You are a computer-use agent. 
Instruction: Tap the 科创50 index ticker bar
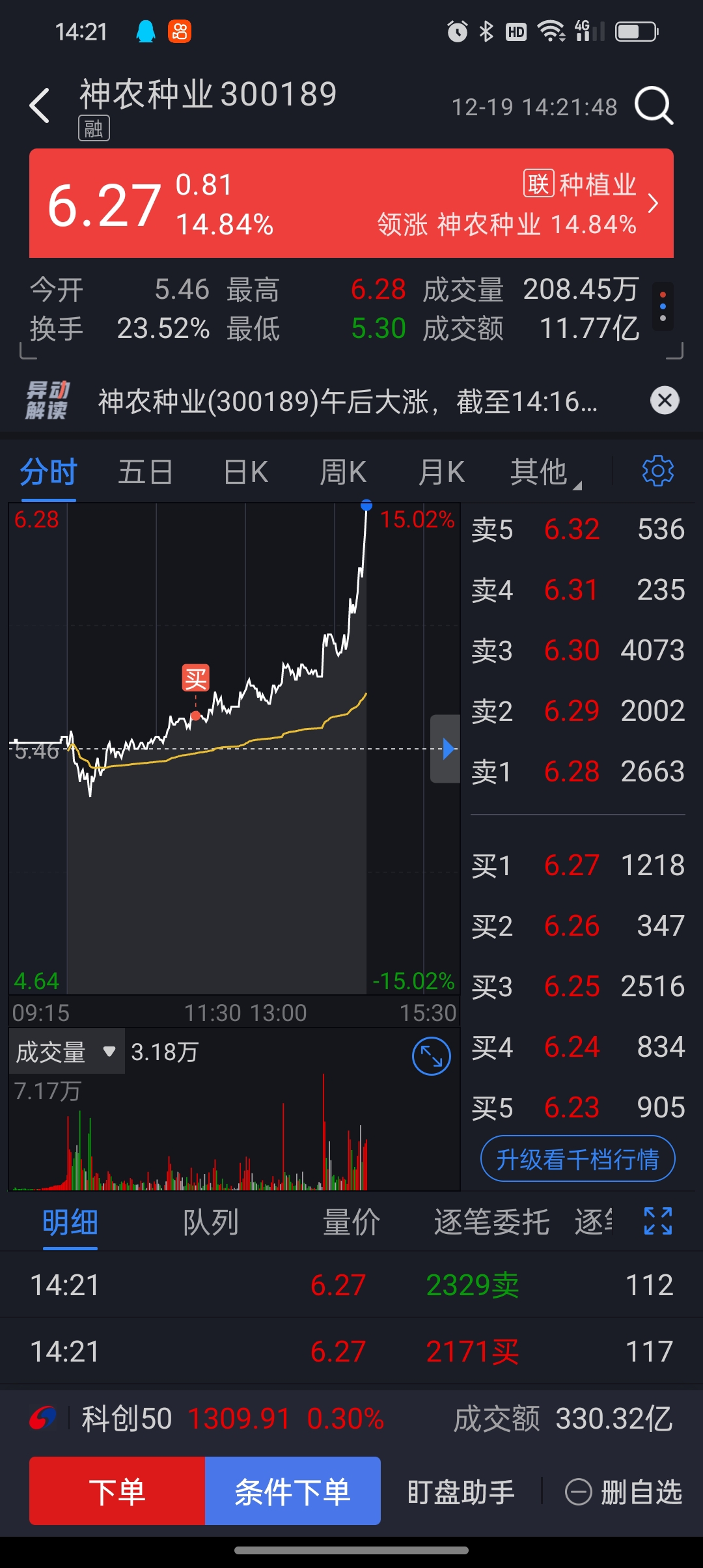coord(351,1419)
